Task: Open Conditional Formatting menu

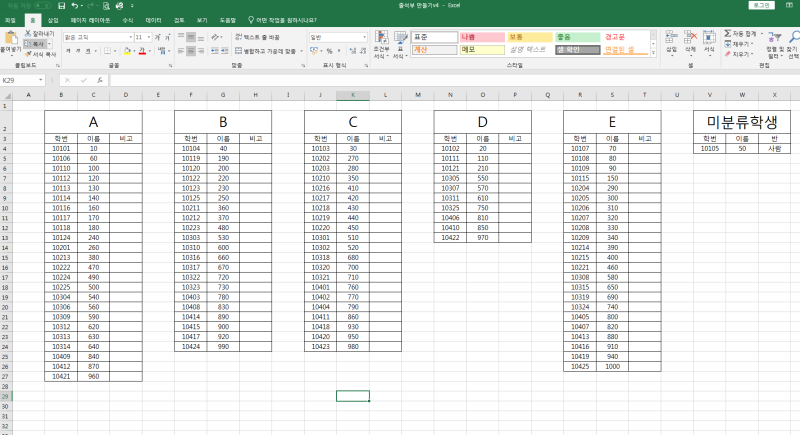Action: pyautogui.click(x=381, y=44)
